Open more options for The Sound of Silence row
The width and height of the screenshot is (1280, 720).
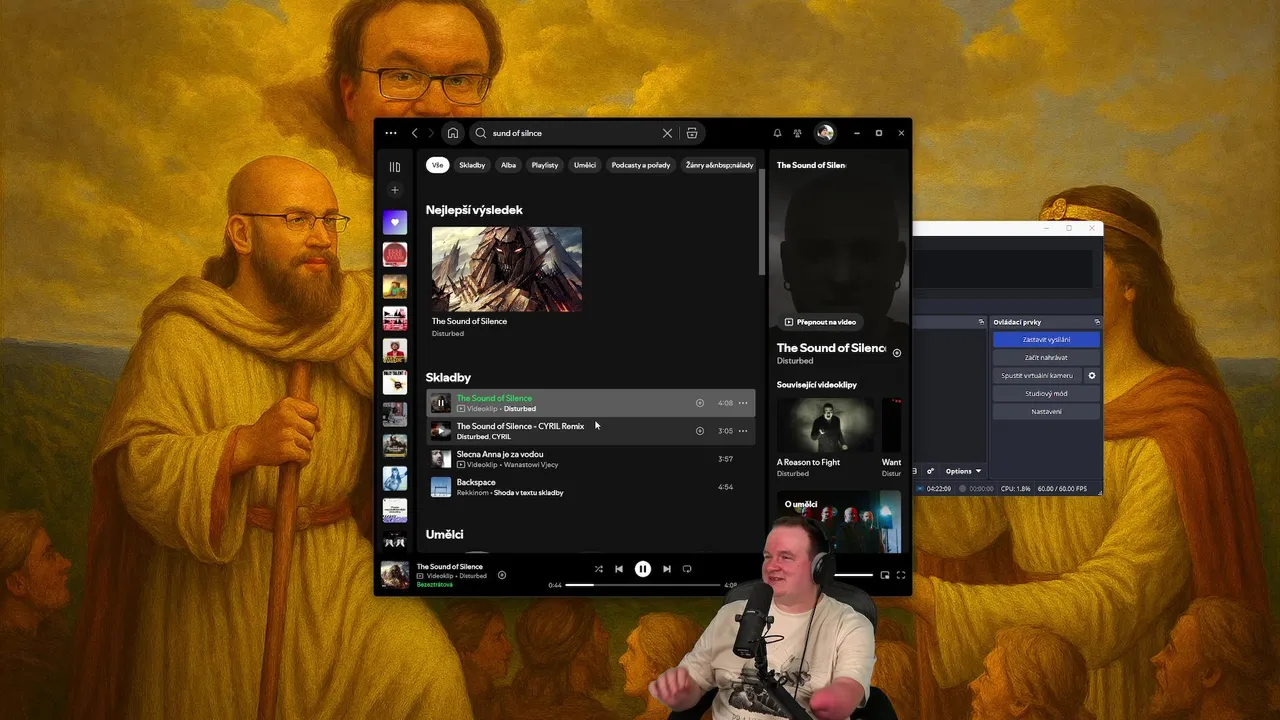743,403
